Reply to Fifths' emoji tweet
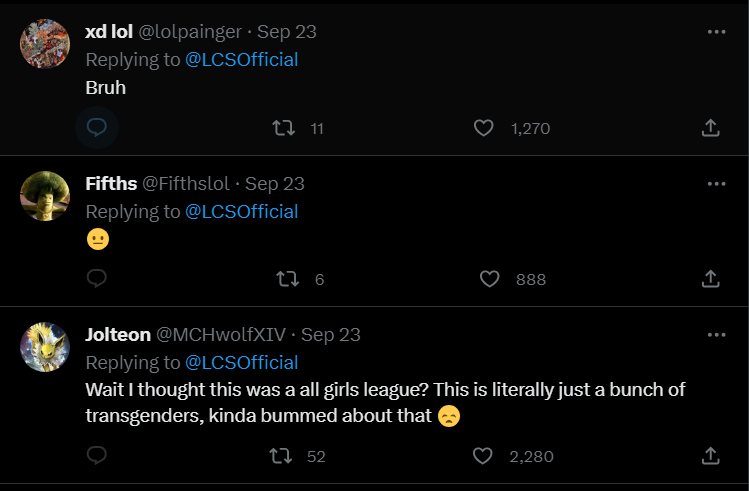This screenshot has width=749, height=491. coord(97,279)
